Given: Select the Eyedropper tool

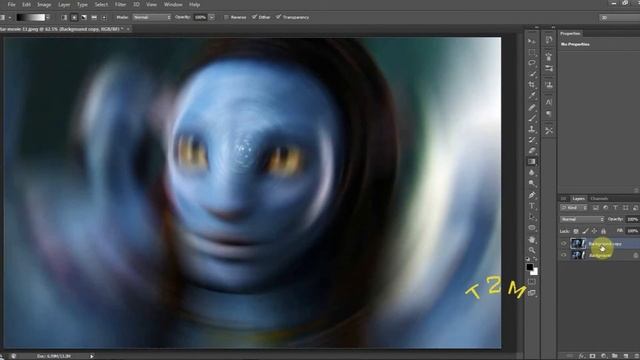Looking at the screenshot, I should point(531,96).
